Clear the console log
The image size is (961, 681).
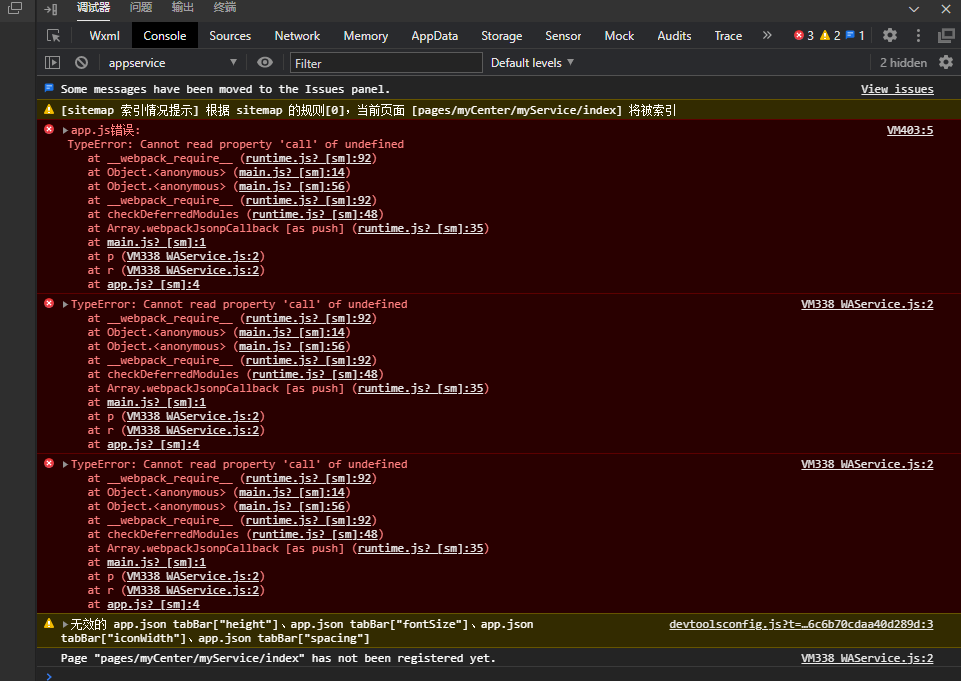click(x=81, y=63)
